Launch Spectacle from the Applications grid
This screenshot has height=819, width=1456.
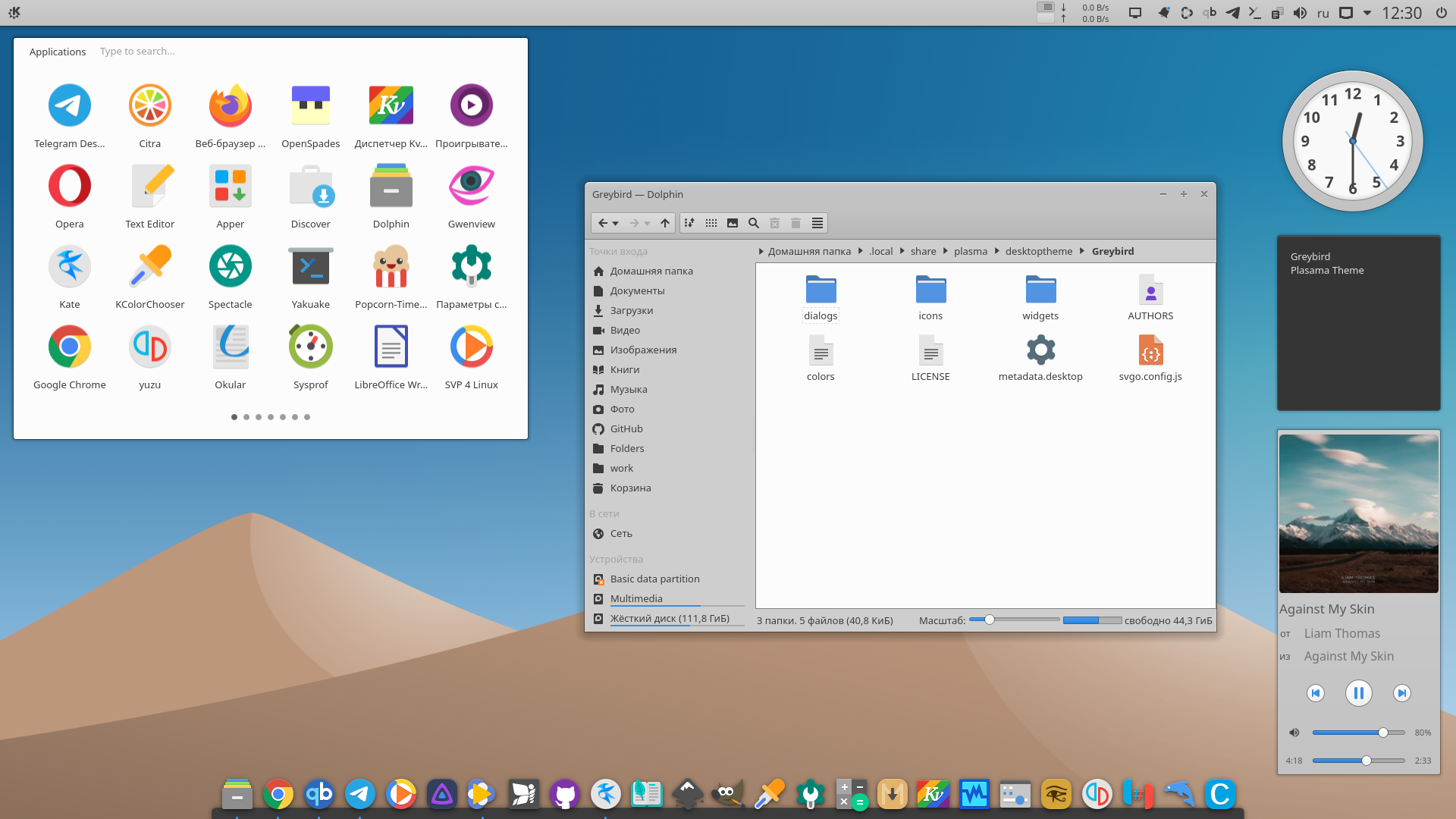(x=231, y=278)
